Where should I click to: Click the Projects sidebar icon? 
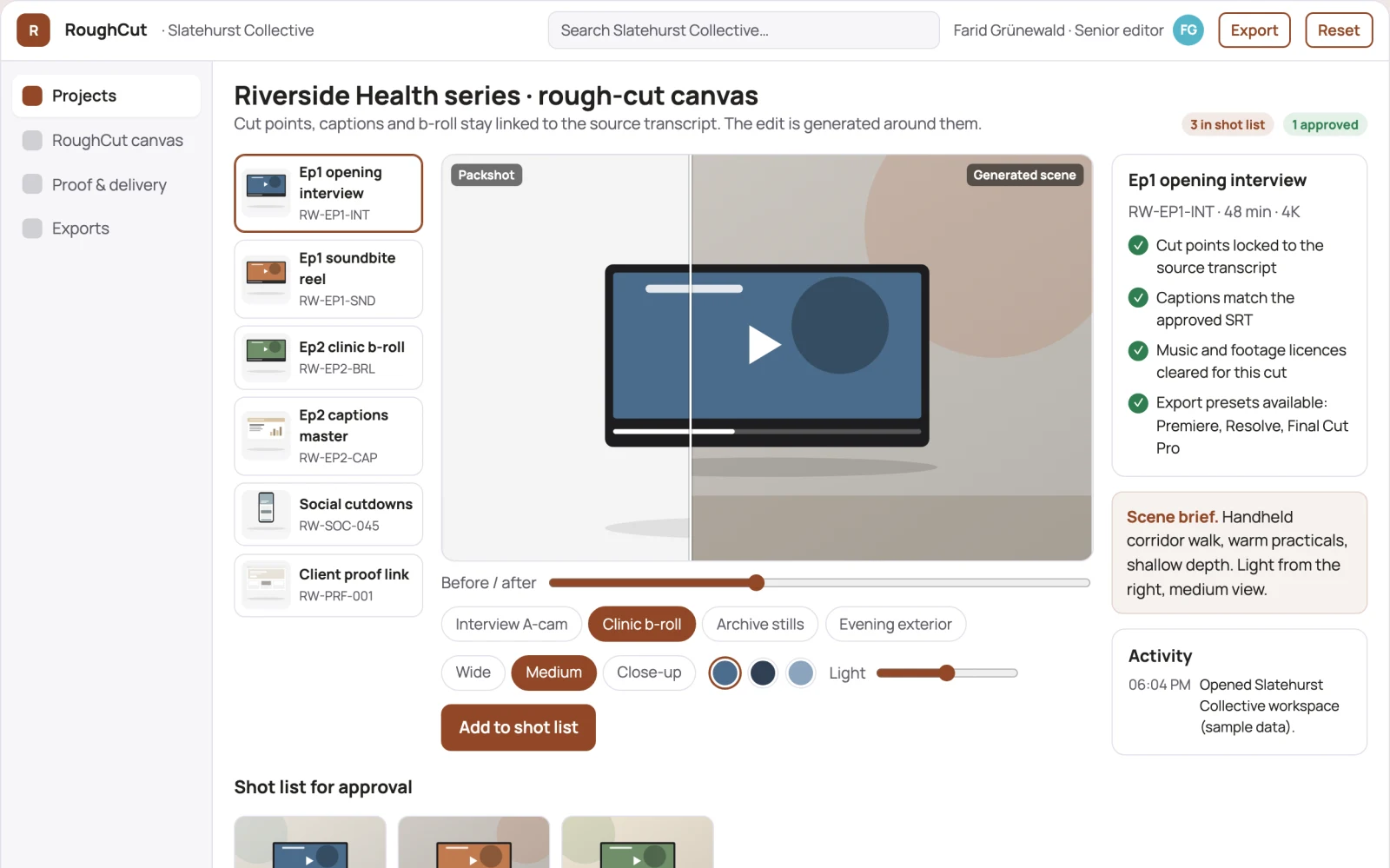[x=32, y=96]
